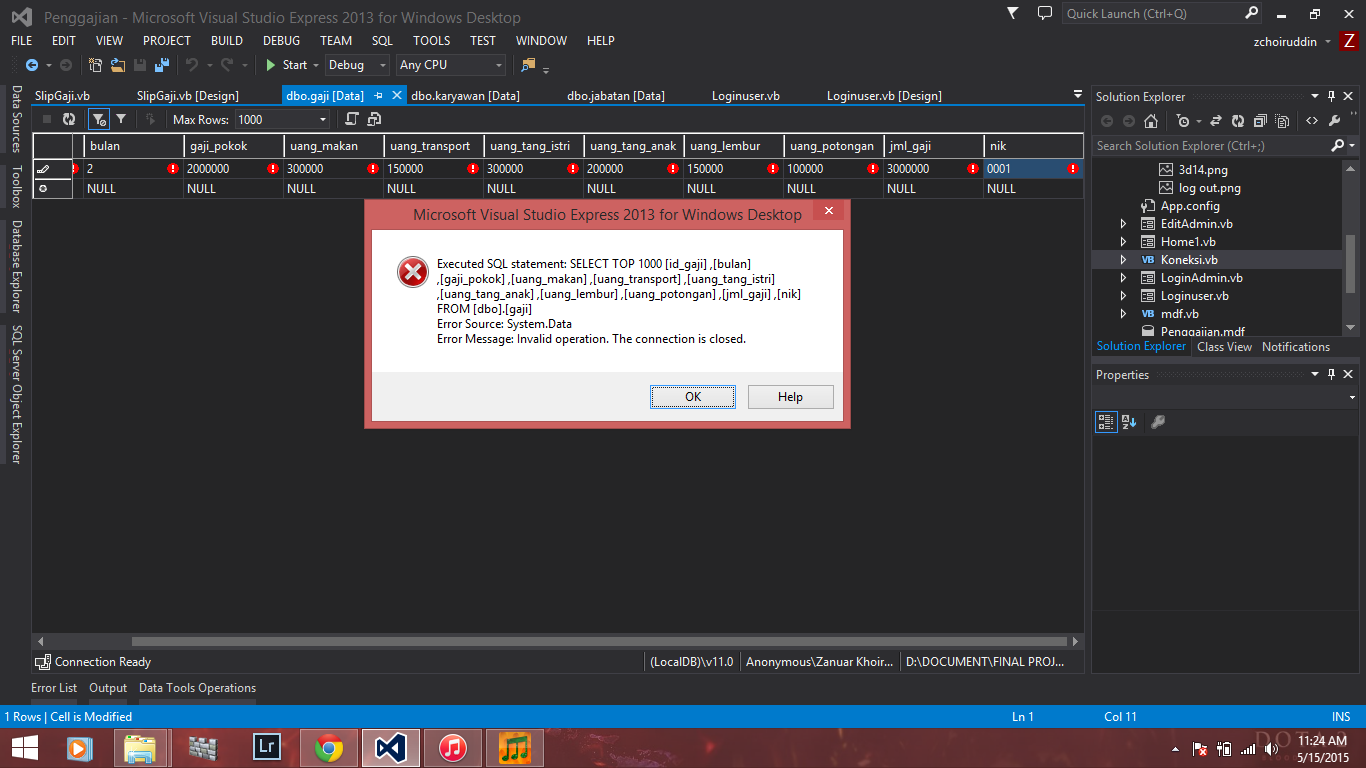Screen dimensions: 1366x768
Task: Click the nik cell containing 0001
Action: 1033,169
